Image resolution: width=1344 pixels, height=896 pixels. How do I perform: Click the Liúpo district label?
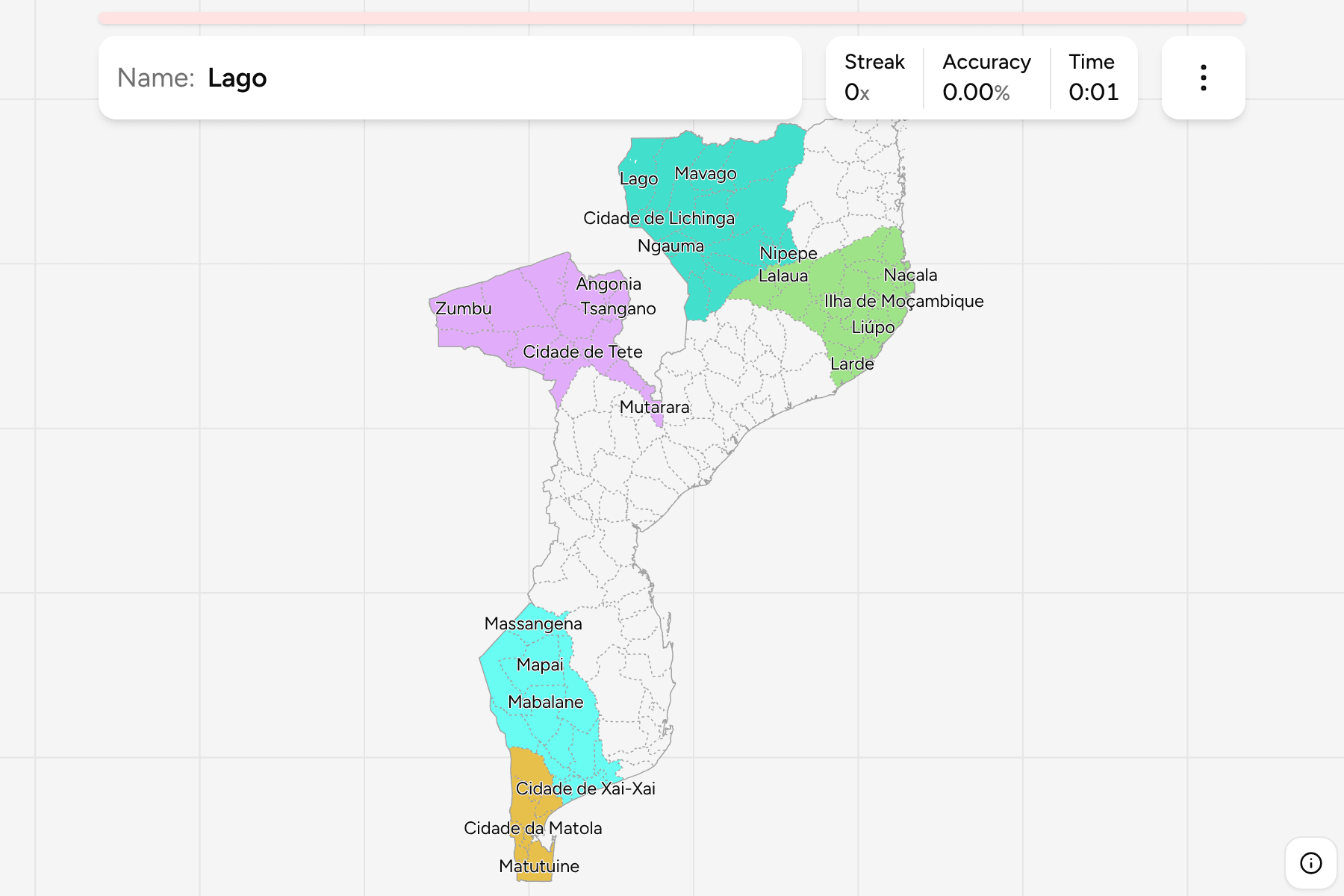pos(873,327)
